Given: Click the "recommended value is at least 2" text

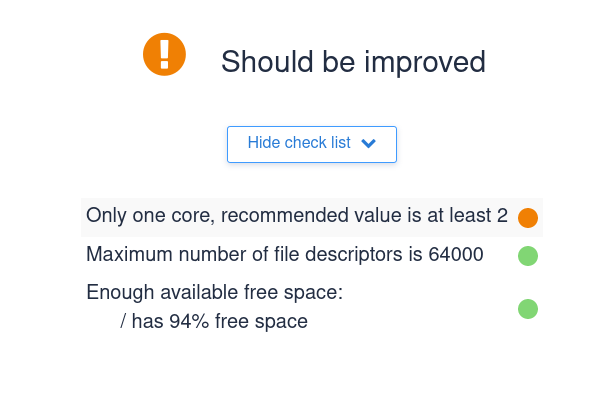Looking at the screenshot, I should (x=365, y=215).
